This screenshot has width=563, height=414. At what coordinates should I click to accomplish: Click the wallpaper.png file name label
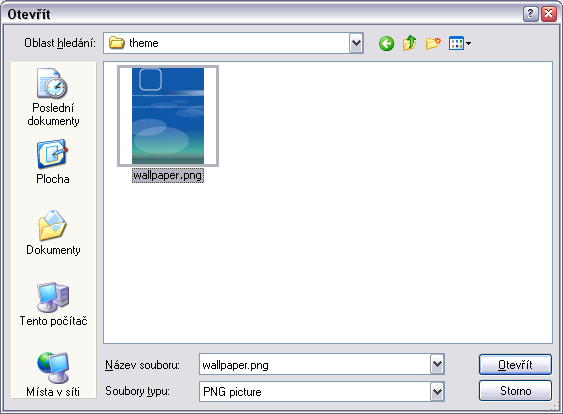[168, 176]
